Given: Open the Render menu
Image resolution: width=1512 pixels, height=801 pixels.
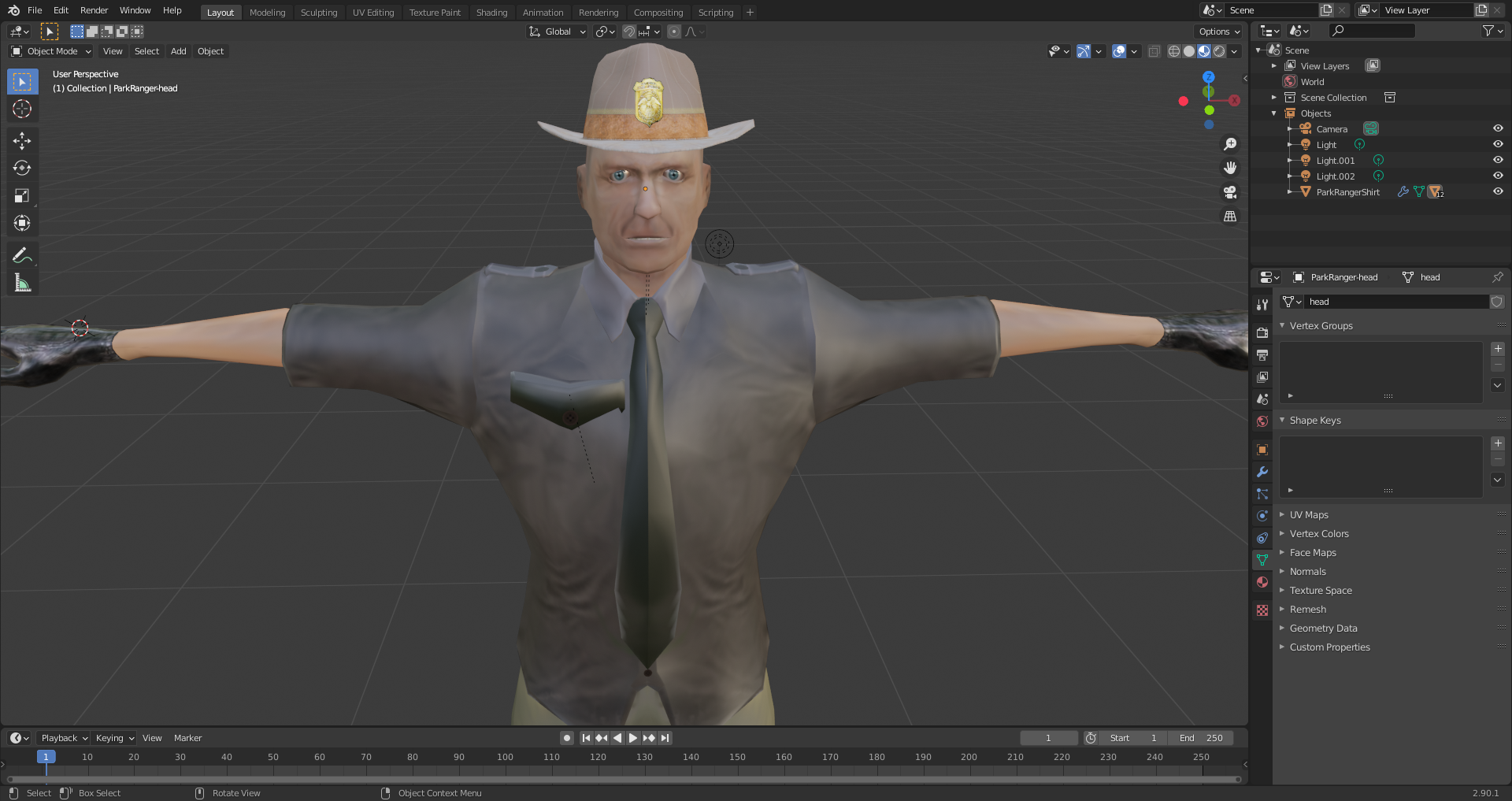Looking at the screenshot, I should coord(94,10).
